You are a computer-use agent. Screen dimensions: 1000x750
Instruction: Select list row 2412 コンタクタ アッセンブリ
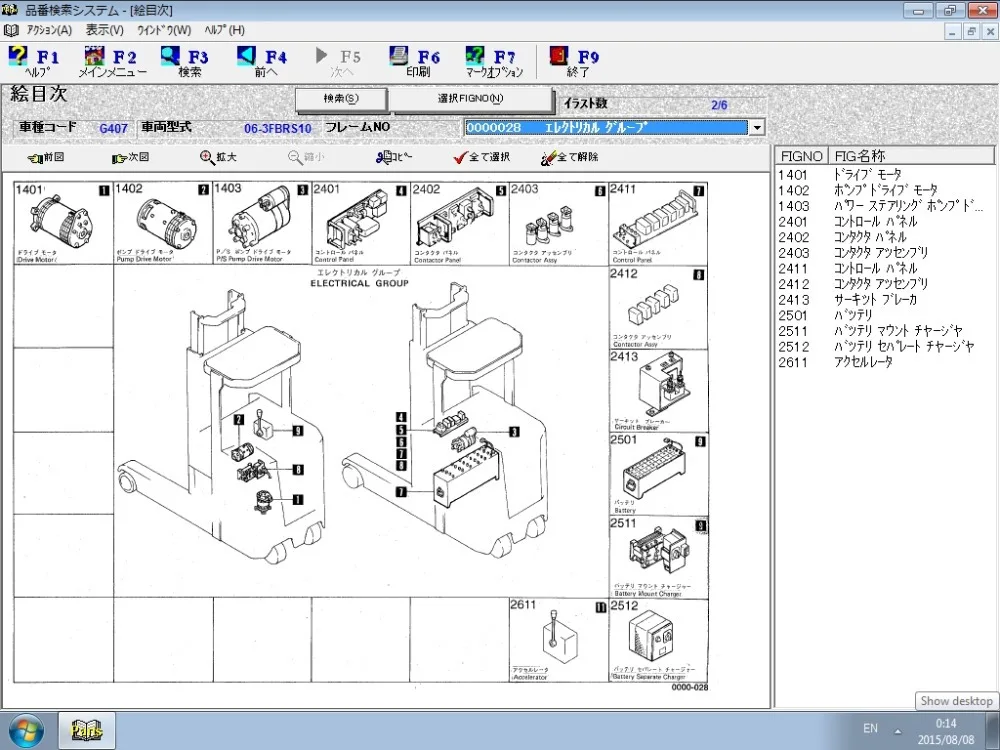coord(884,284)
